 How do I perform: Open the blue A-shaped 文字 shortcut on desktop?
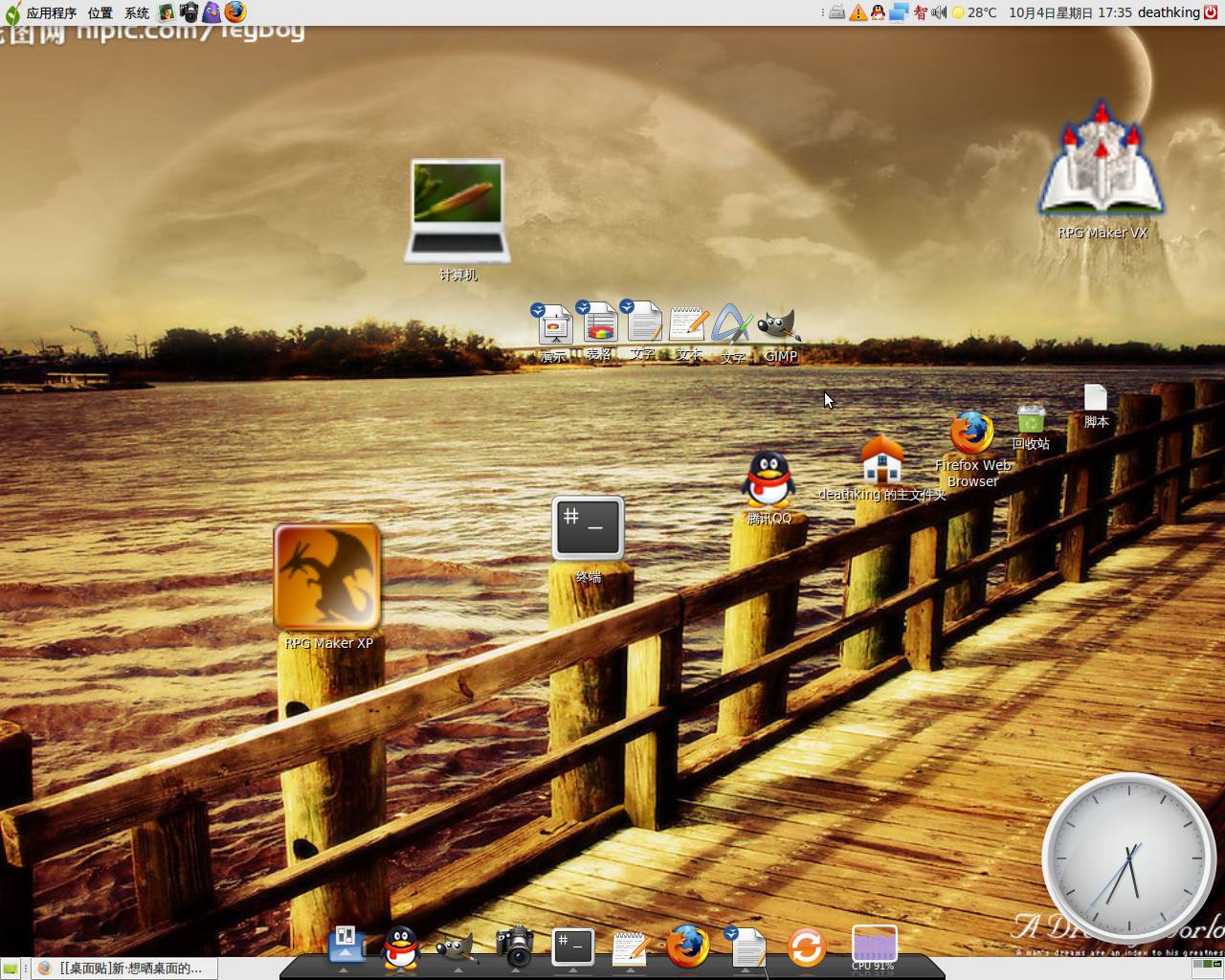click(x=732, y=324)
